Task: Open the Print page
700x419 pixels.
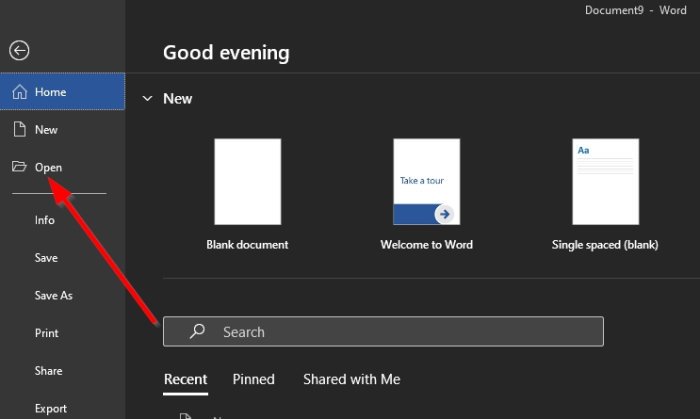Action: (x=46, y=333)
